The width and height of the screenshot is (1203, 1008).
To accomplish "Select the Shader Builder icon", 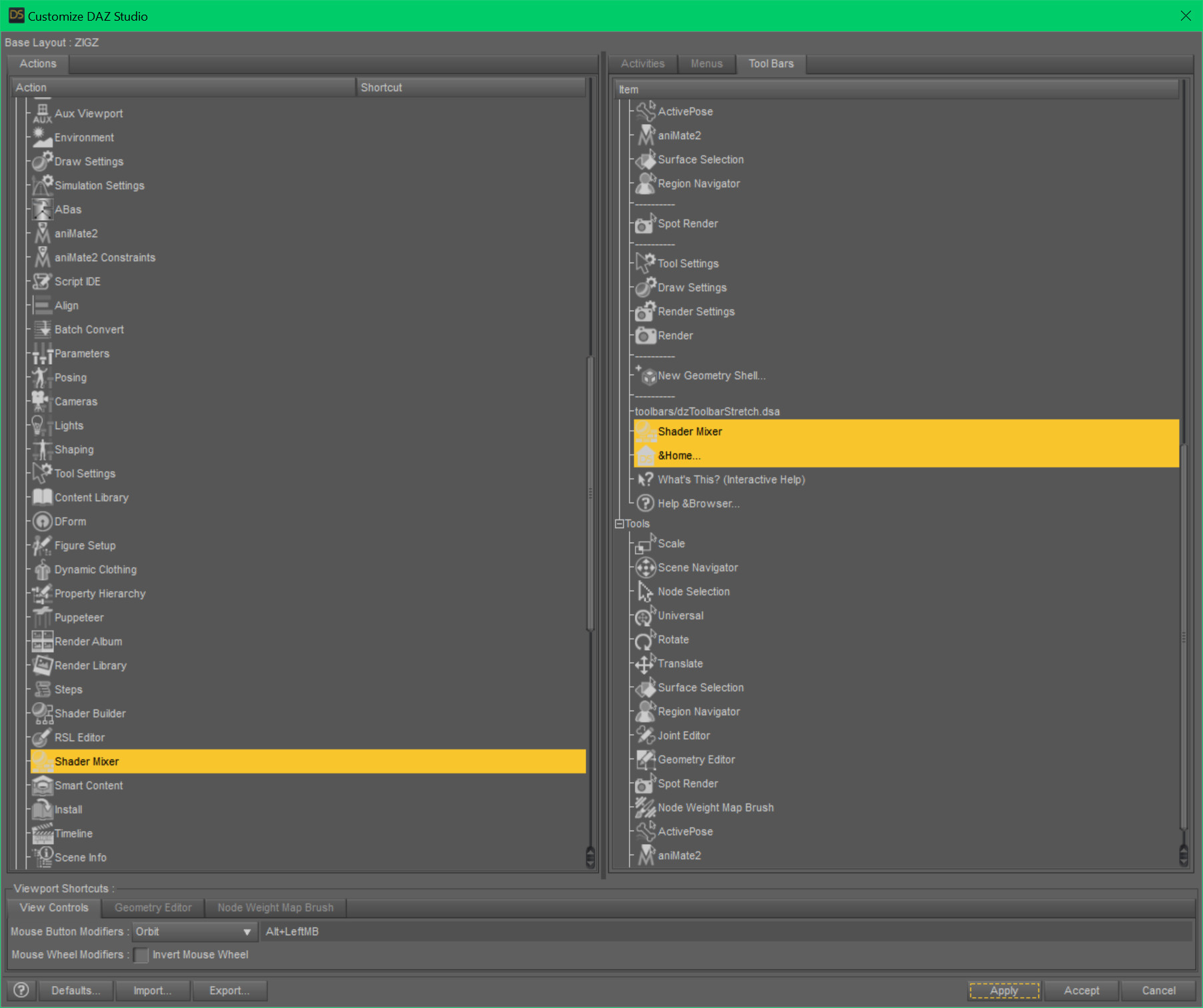I will [x=42, y=713].
